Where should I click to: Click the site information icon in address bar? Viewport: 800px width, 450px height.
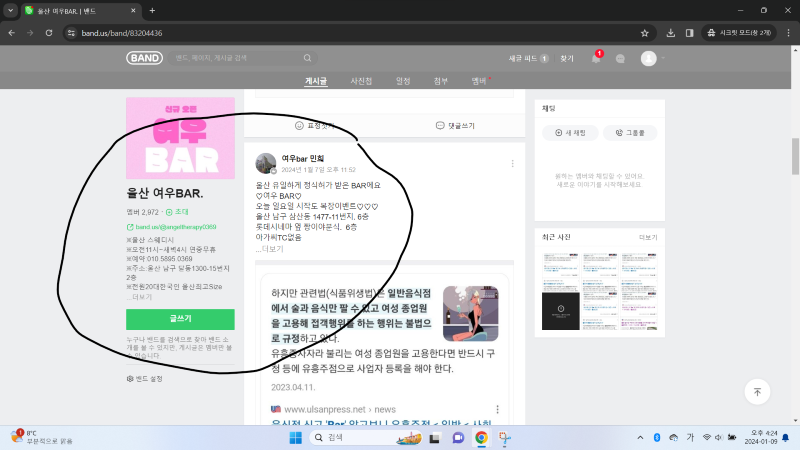(71, 33)
